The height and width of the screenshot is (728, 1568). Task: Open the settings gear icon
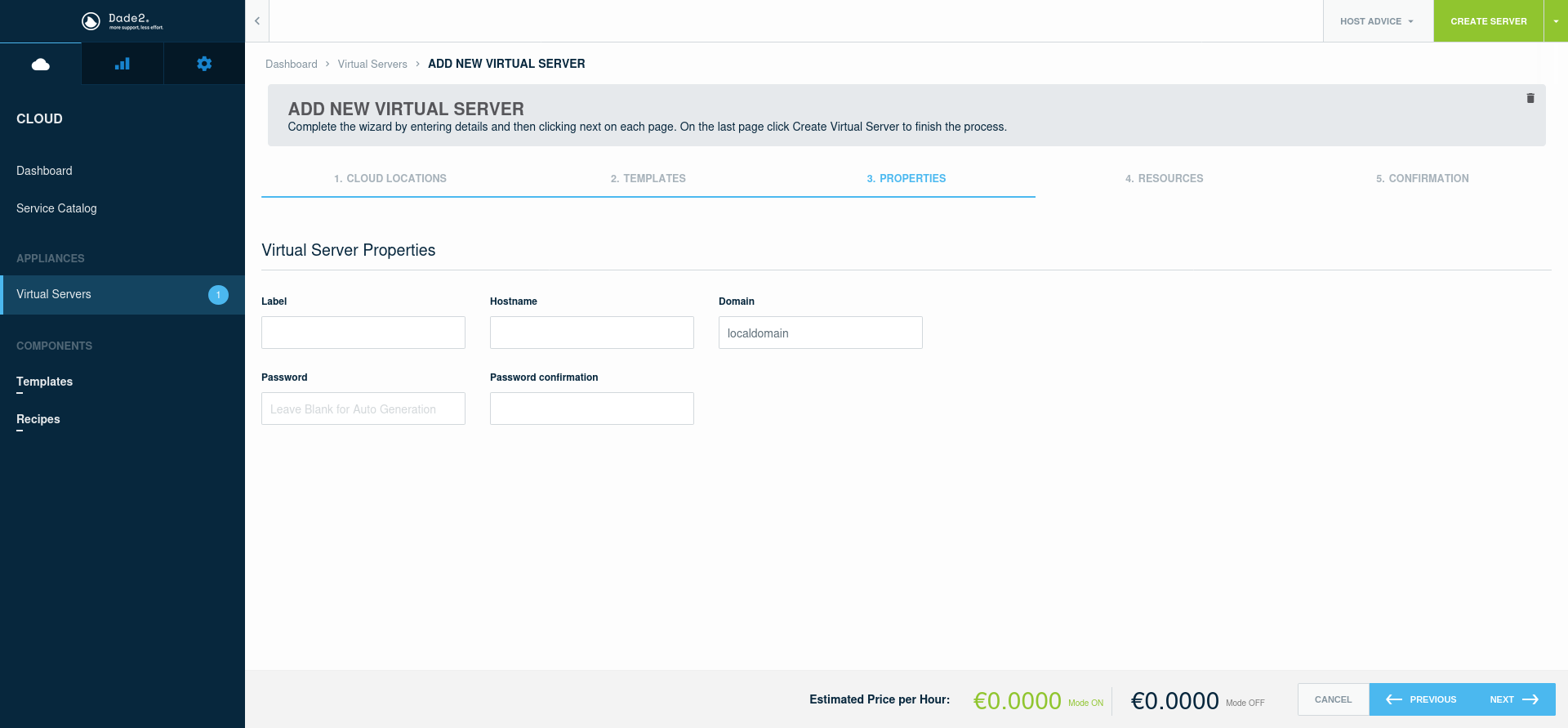[204, 64]
